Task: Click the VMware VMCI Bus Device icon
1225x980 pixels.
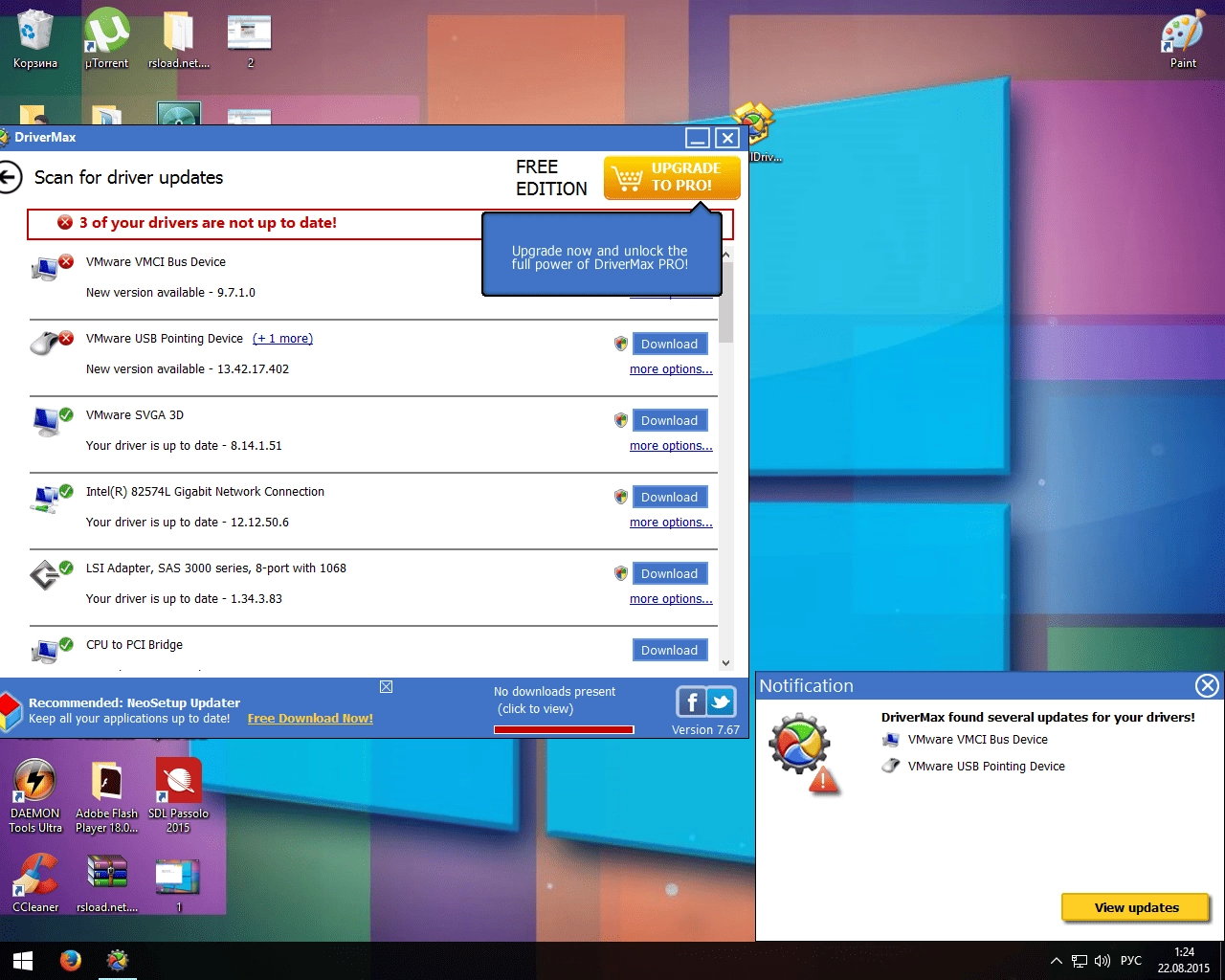Action: click(50, 267)
